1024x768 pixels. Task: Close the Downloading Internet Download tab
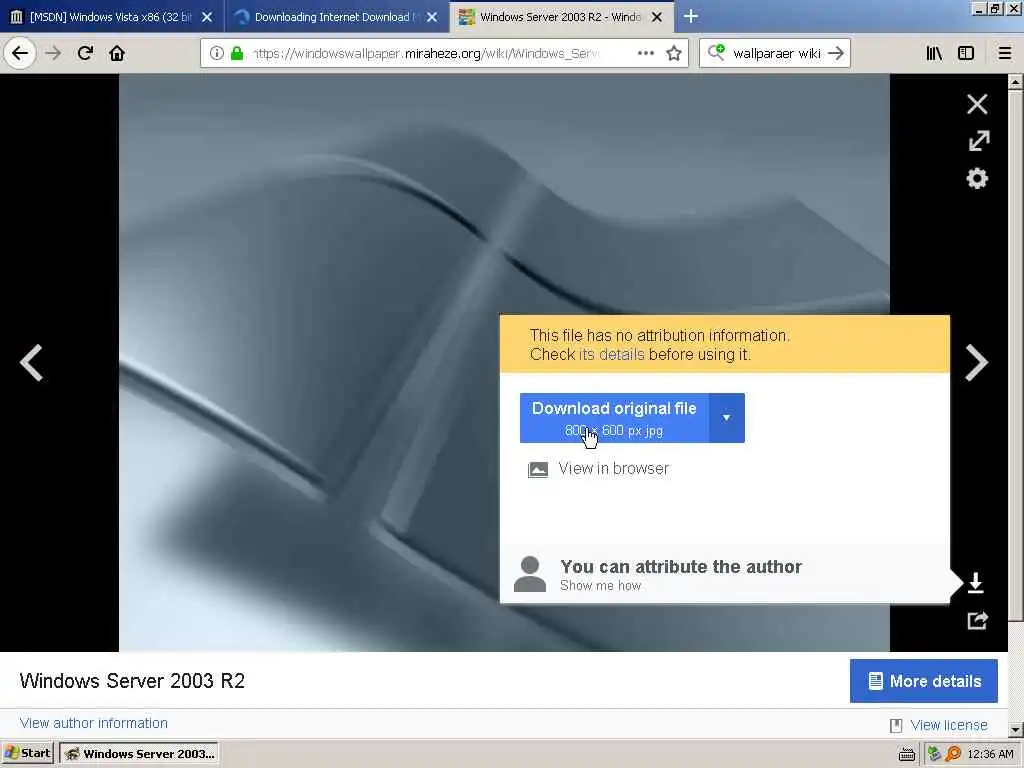(432, 17)
